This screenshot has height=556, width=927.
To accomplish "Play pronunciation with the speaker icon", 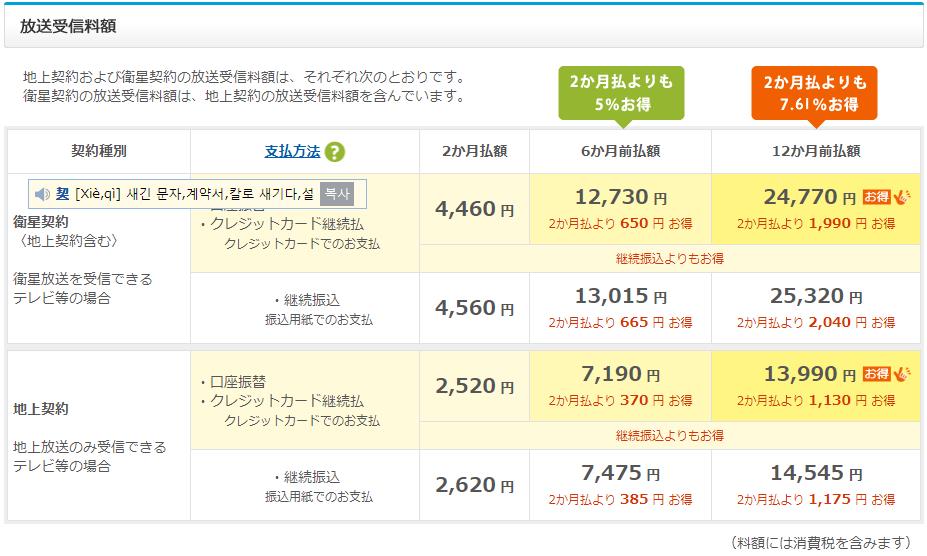I will pyautogui.click(x=42, y=194).
